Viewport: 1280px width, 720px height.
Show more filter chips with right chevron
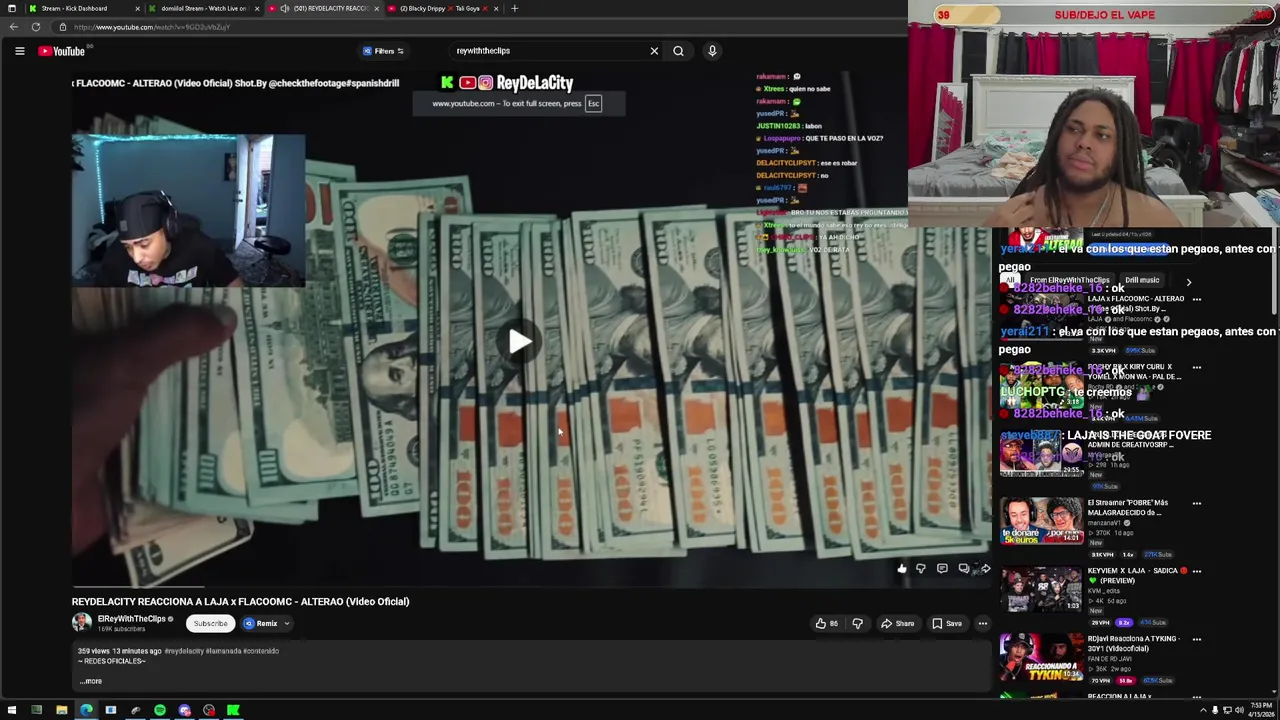1189,282
